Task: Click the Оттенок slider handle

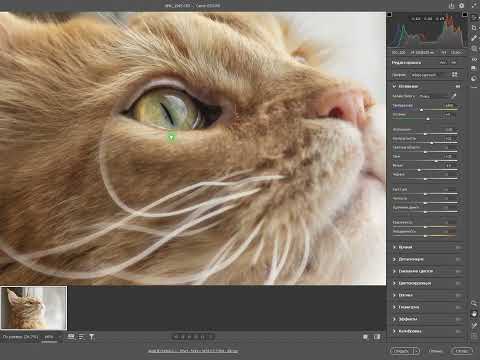Action: pos(428,119)
